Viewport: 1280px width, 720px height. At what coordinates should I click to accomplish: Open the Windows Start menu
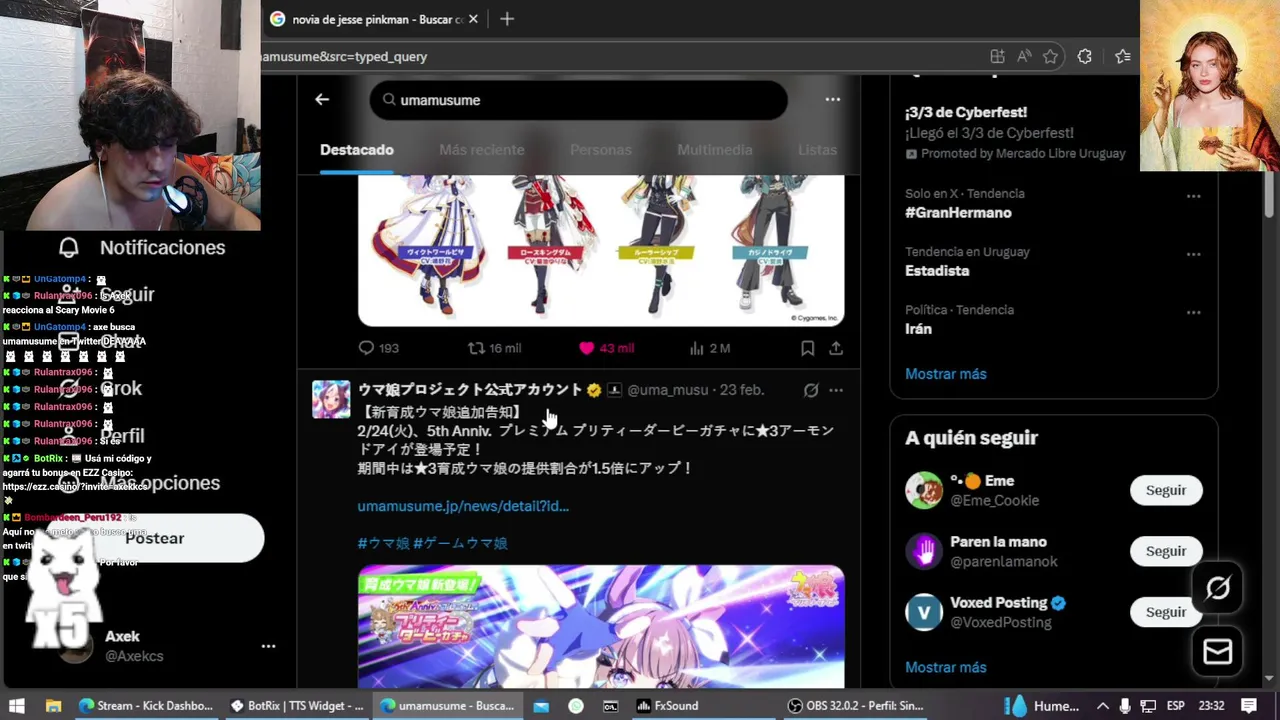click(17, 706)
